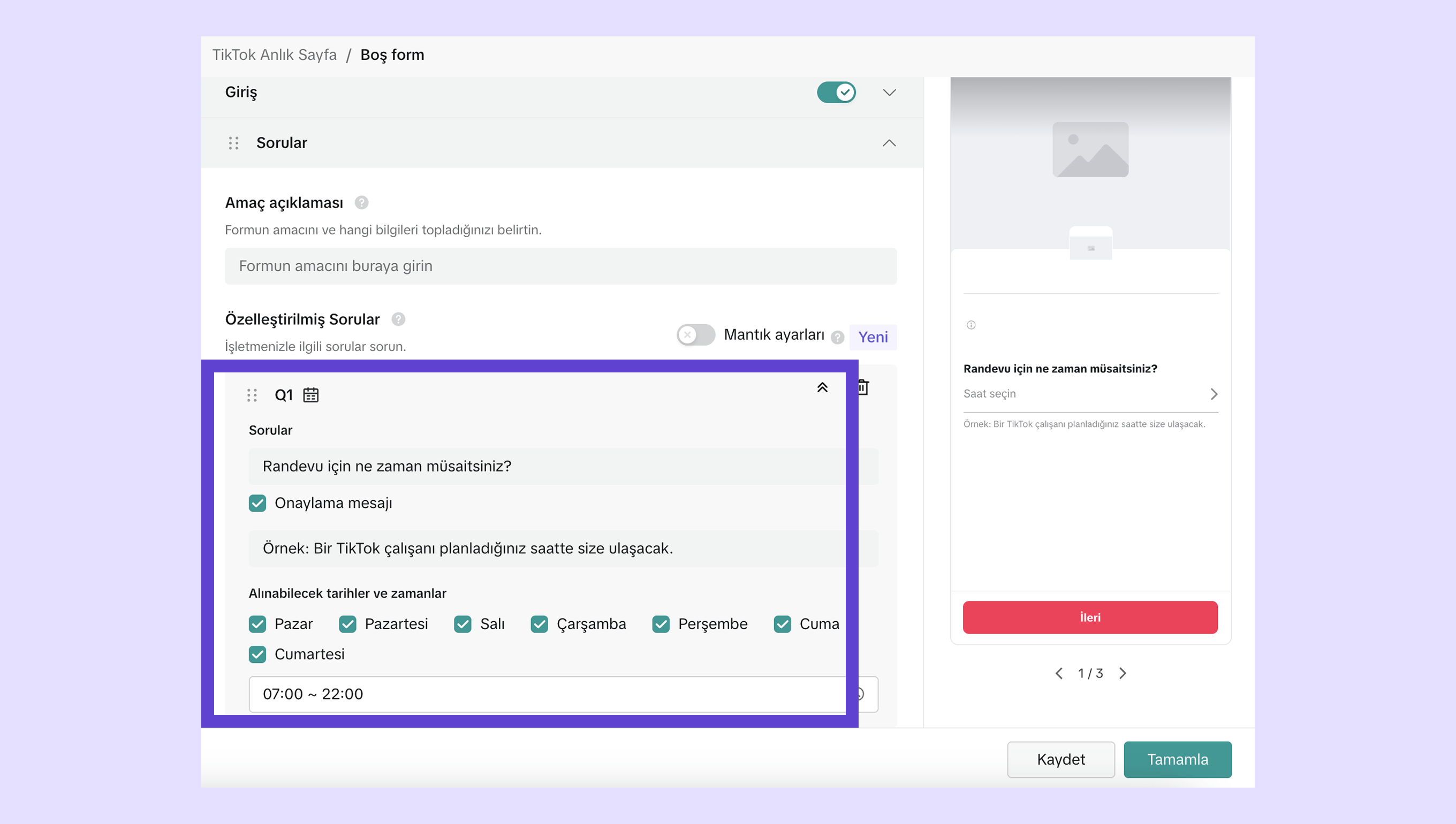Uncheck the Onaylama mesajı checkbox
The height and width of the screenshot is (824, 1456).
[x=257, y=503]
